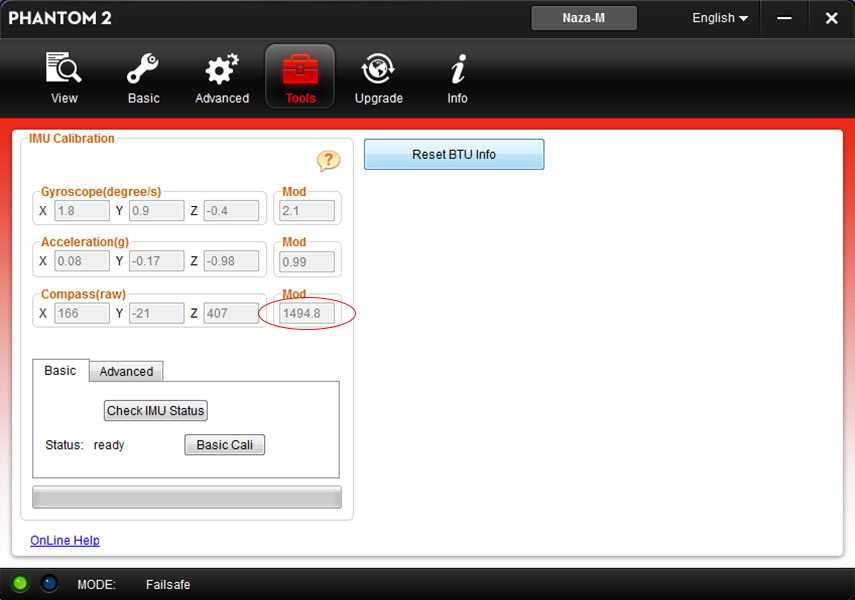Image resolution: width=855 pixels, height=600 pixels.
Task: Click the 'IMU Calibration' group title
Action: tap(71, 139)
